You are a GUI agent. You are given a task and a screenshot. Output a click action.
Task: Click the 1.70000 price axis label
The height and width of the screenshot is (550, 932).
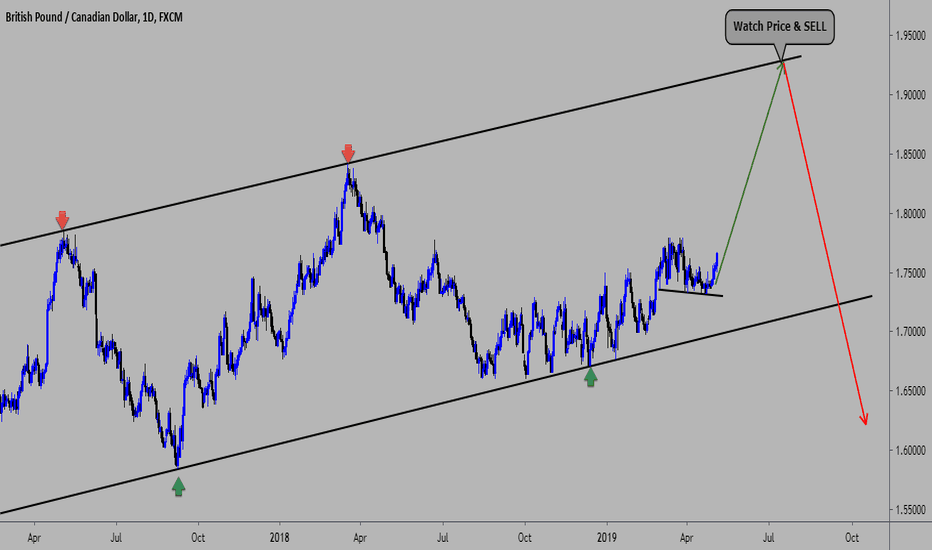910,332
